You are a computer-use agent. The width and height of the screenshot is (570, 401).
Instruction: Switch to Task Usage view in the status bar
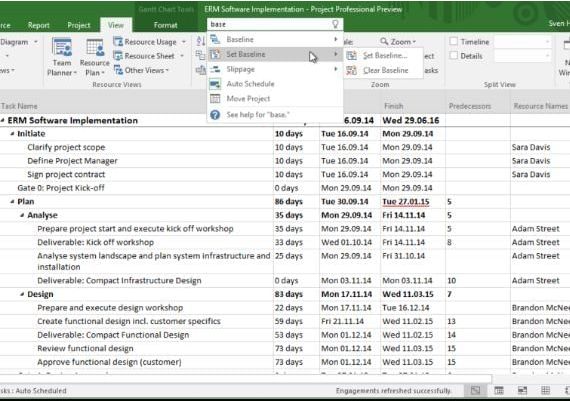click(x=499, y=390)
